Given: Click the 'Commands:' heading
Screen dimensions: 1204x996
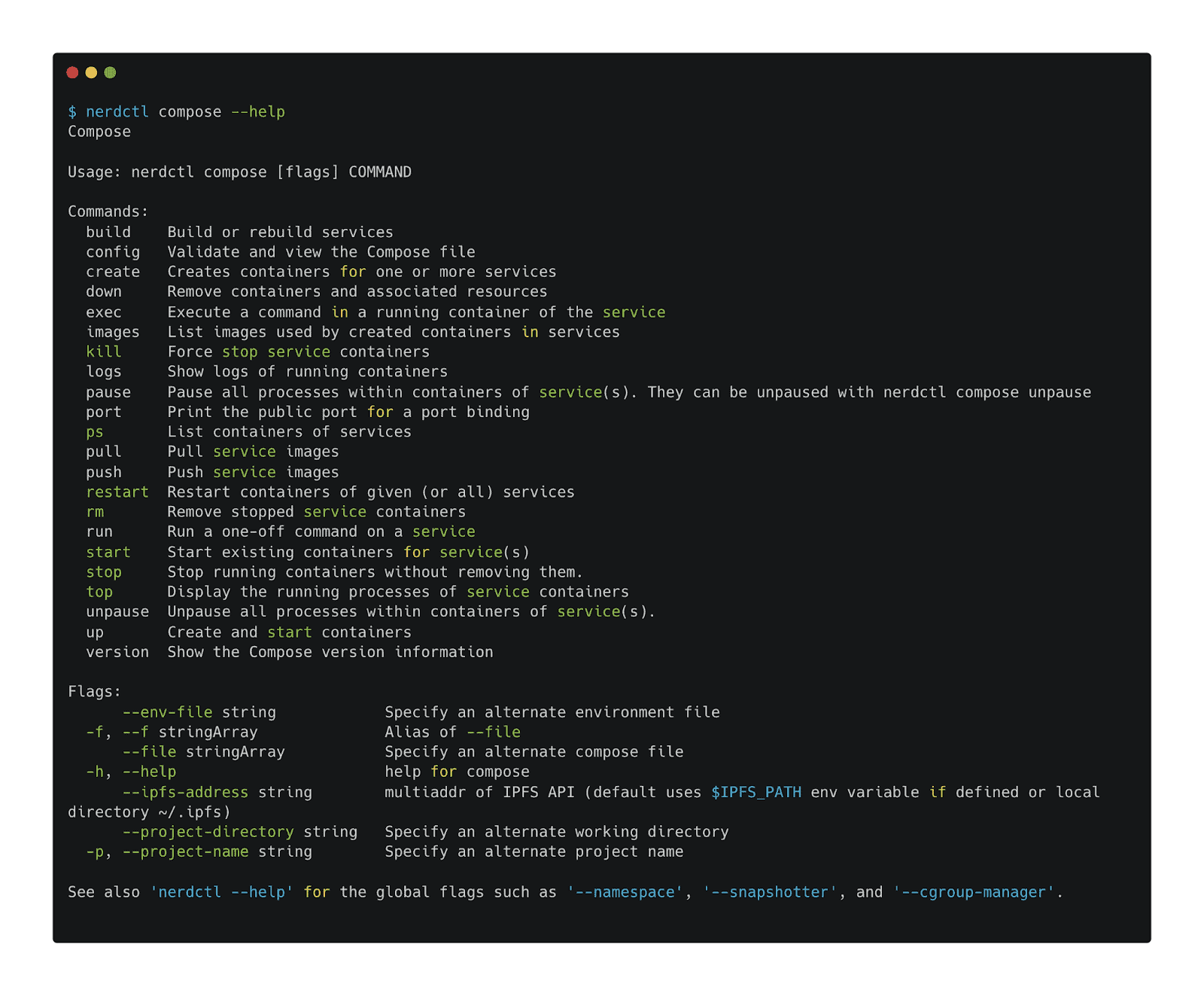Looking at the screenshot, I should click(108, 212).
